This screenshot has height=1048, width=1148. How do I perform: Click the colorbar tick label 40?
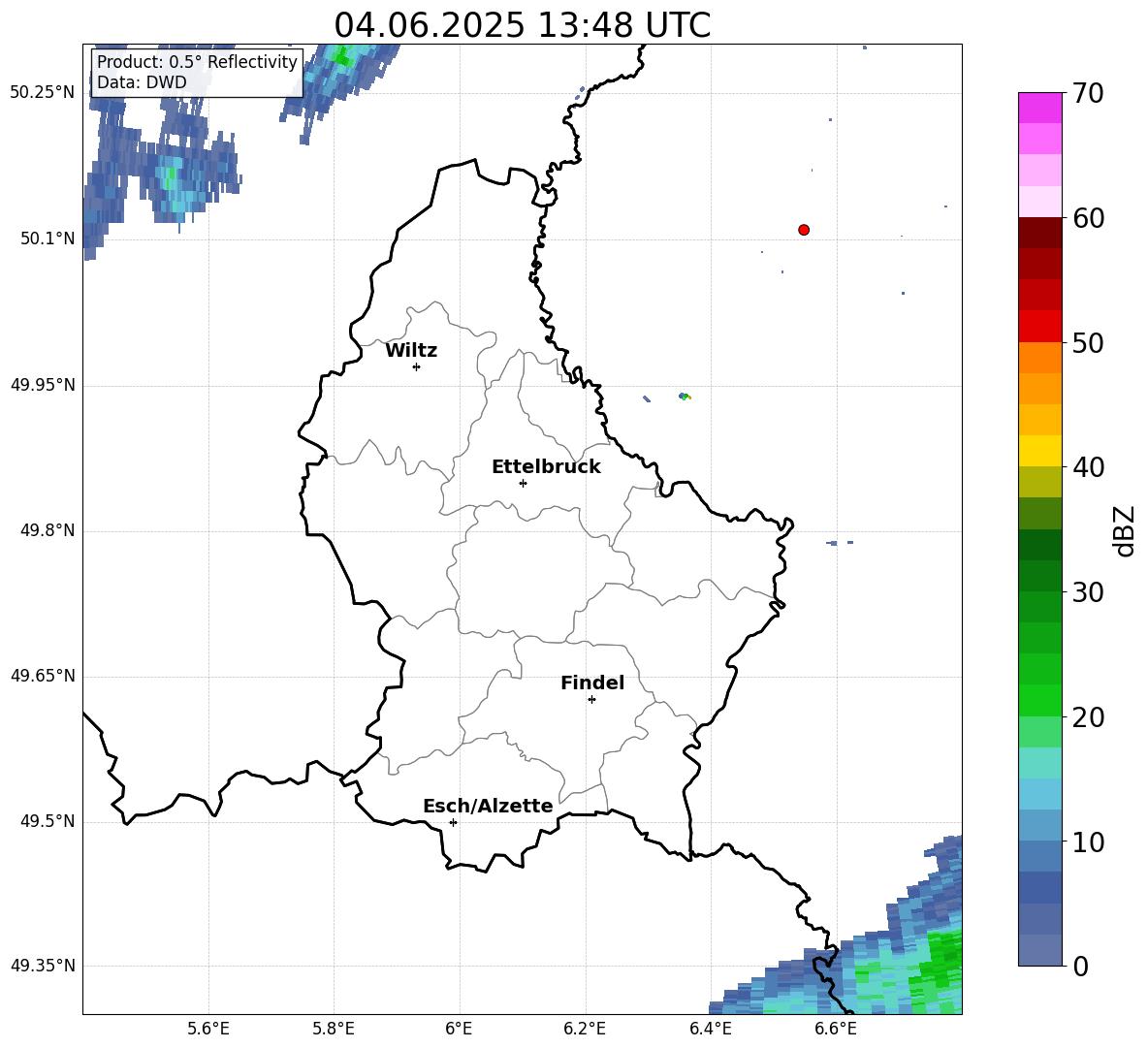1088,467
